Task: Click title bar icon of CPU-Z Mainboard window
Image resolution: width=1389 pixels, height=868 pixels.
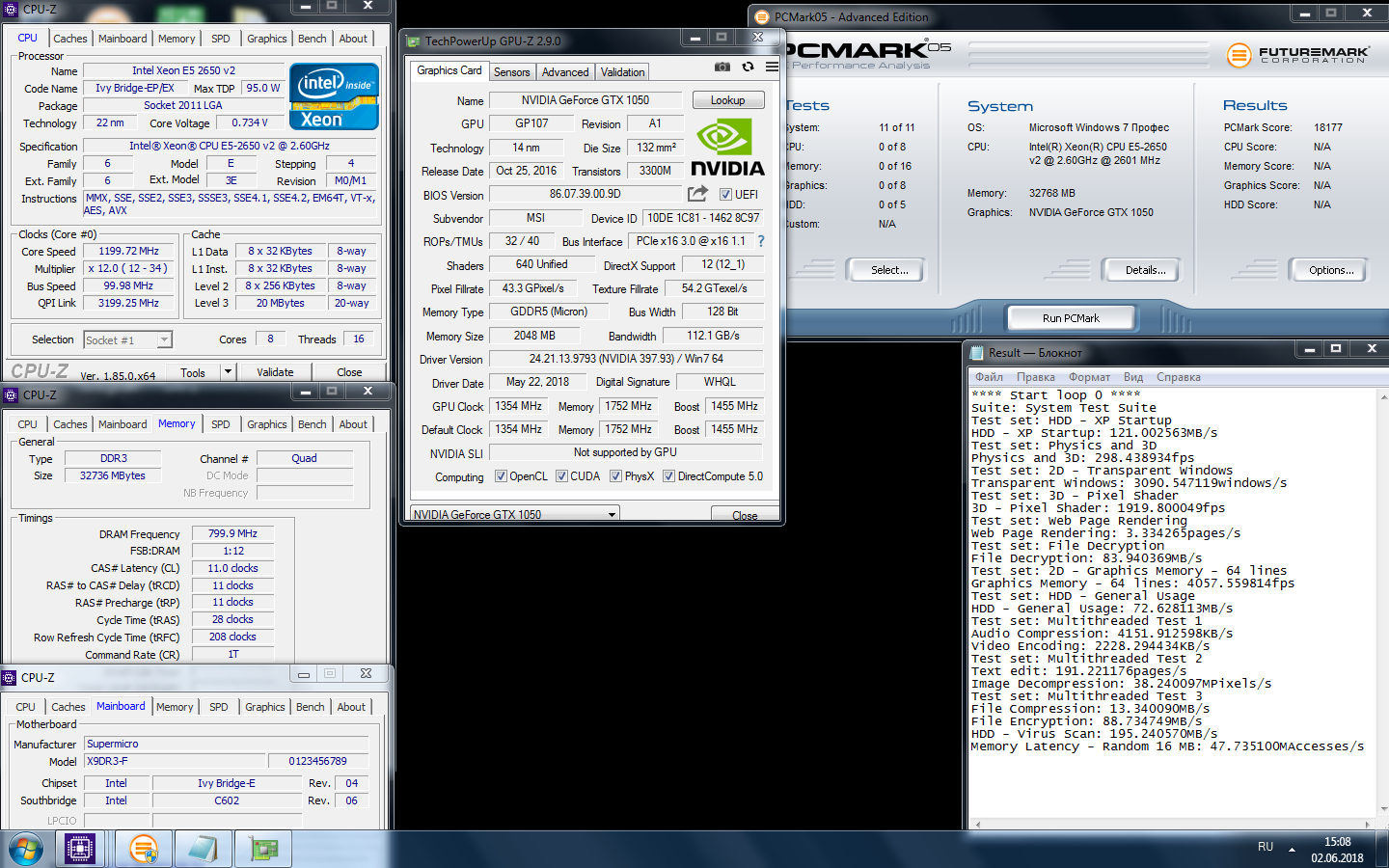Action: click(10, 678)
